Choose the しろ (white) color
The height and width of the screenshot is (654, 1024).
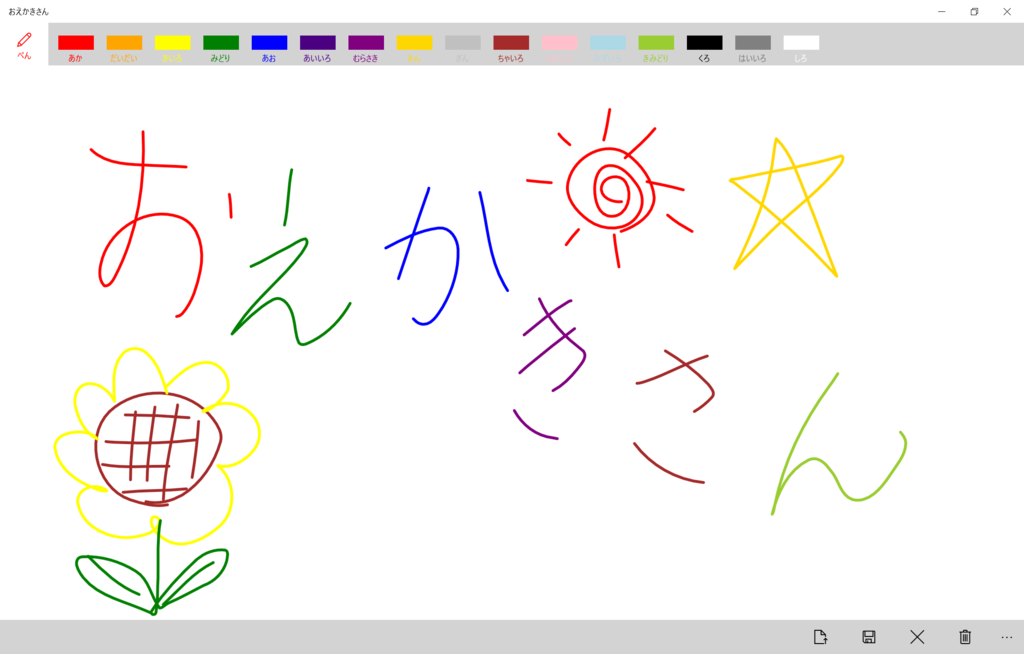pos(801,44)
